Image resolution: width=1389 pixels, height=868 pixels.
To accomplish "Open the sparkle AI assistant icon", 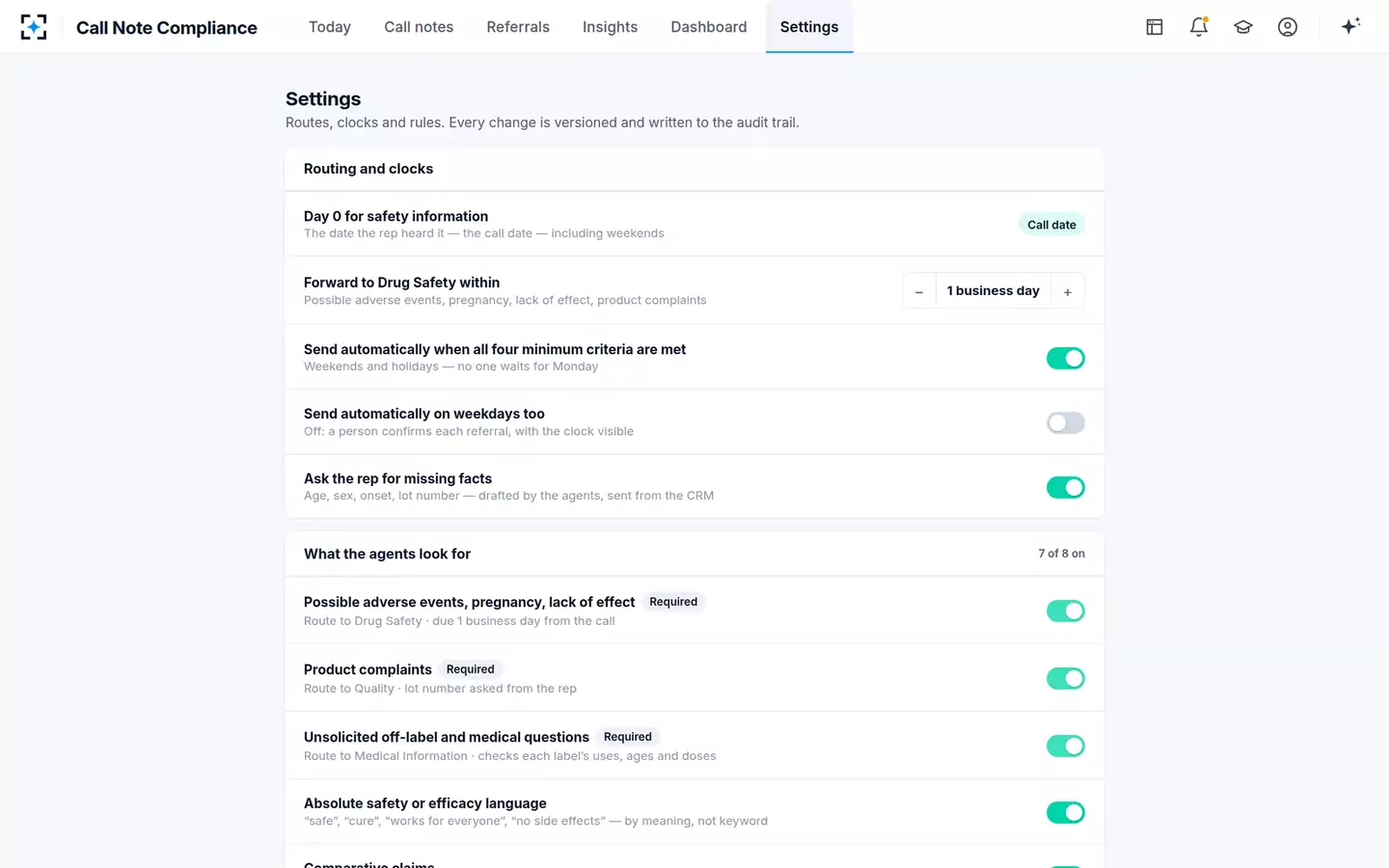I will pos(1350,26).
